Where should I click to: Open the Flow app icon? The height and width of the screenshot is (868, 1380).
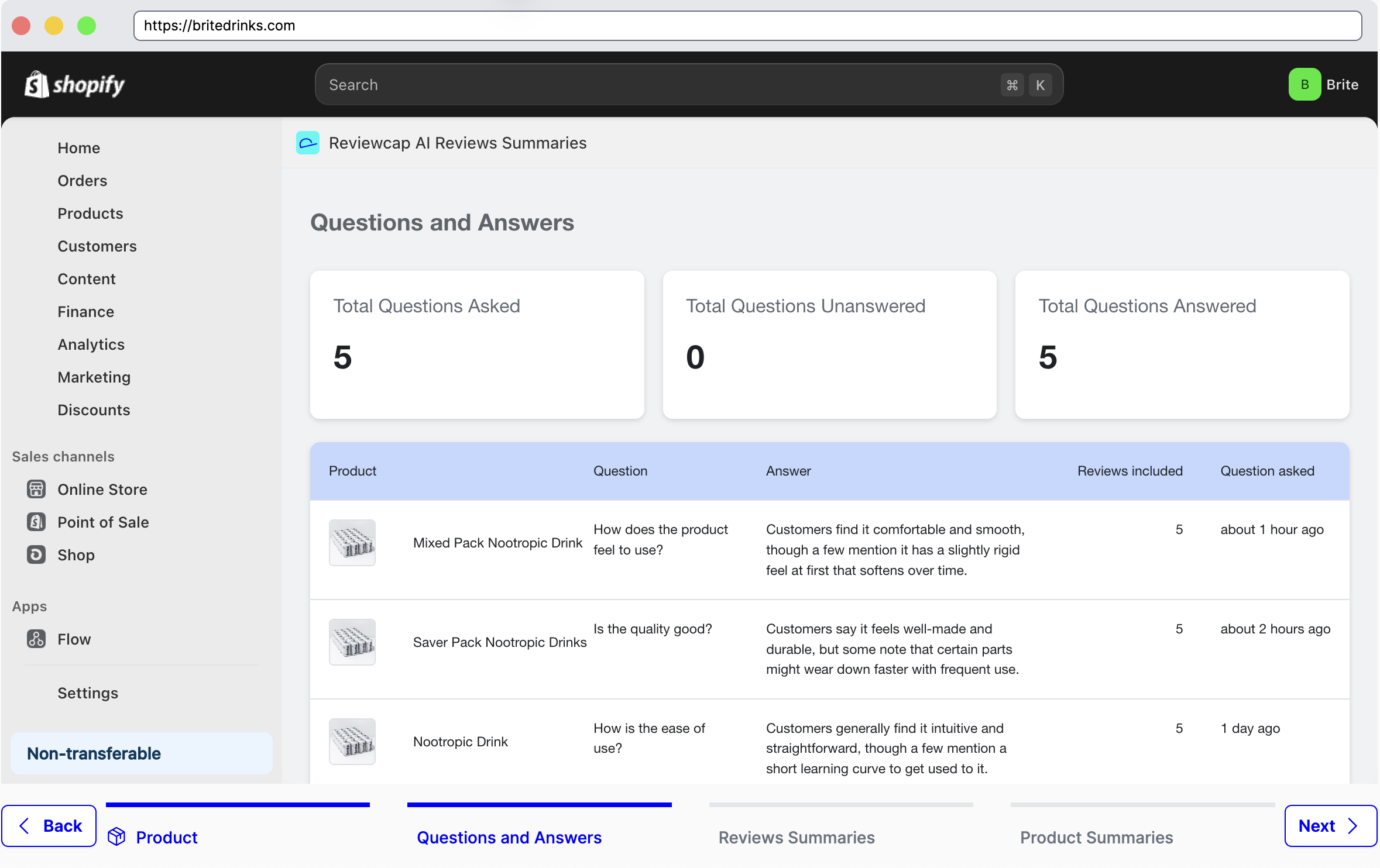coord(36,639)
